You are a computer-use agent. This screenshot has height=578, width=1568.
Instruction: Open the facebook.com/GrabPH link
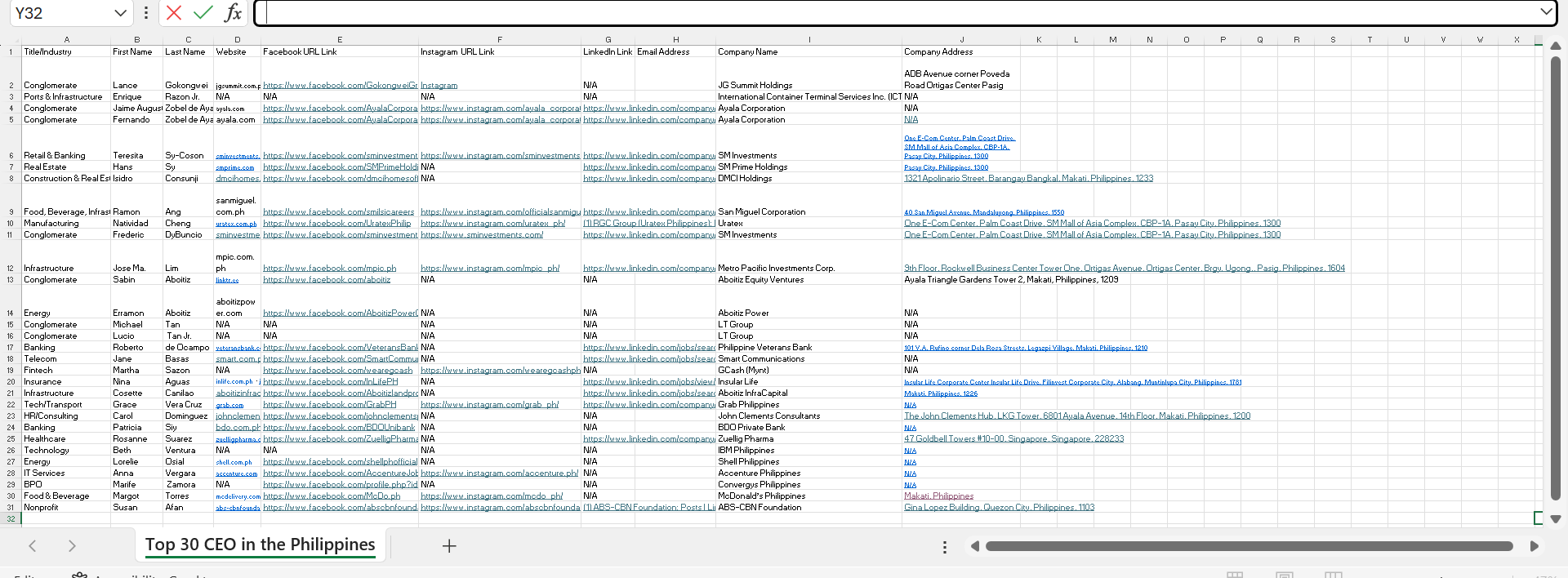point(329,404)
